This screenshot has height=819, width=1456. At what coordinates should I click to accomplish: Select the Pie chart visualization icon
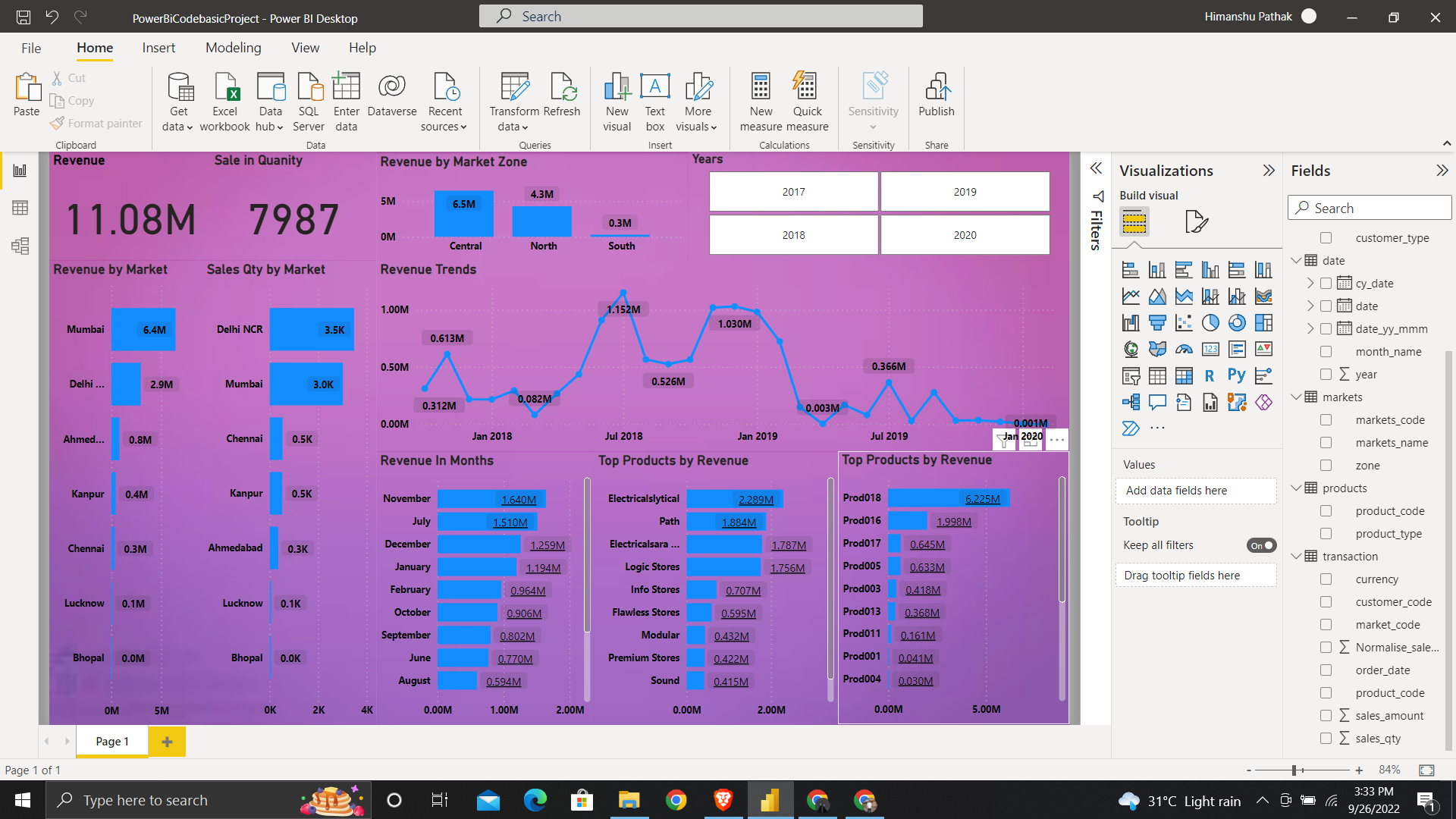(1210, 323)
